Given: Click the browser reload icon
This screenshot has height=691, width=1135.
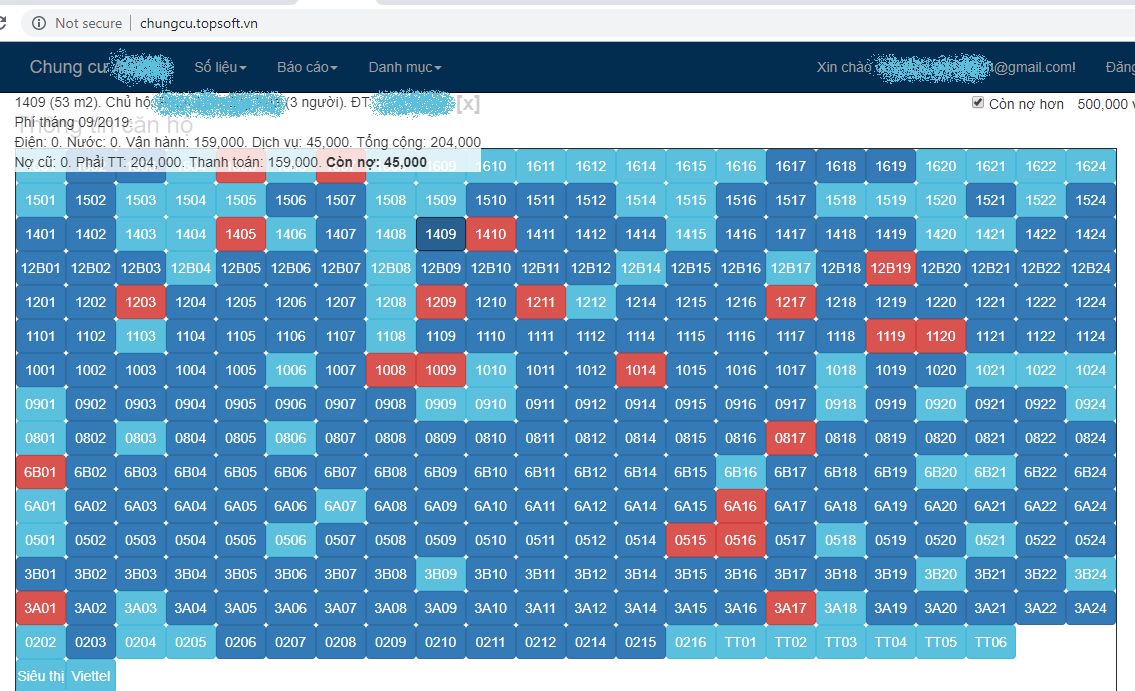Looking at the screenshot, I should pos(2,23).
